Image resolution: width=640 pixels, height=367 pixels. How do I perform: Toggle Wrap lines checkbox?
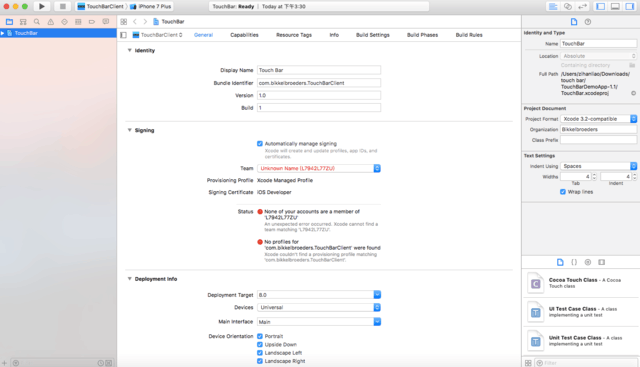[x=563, y=192]
